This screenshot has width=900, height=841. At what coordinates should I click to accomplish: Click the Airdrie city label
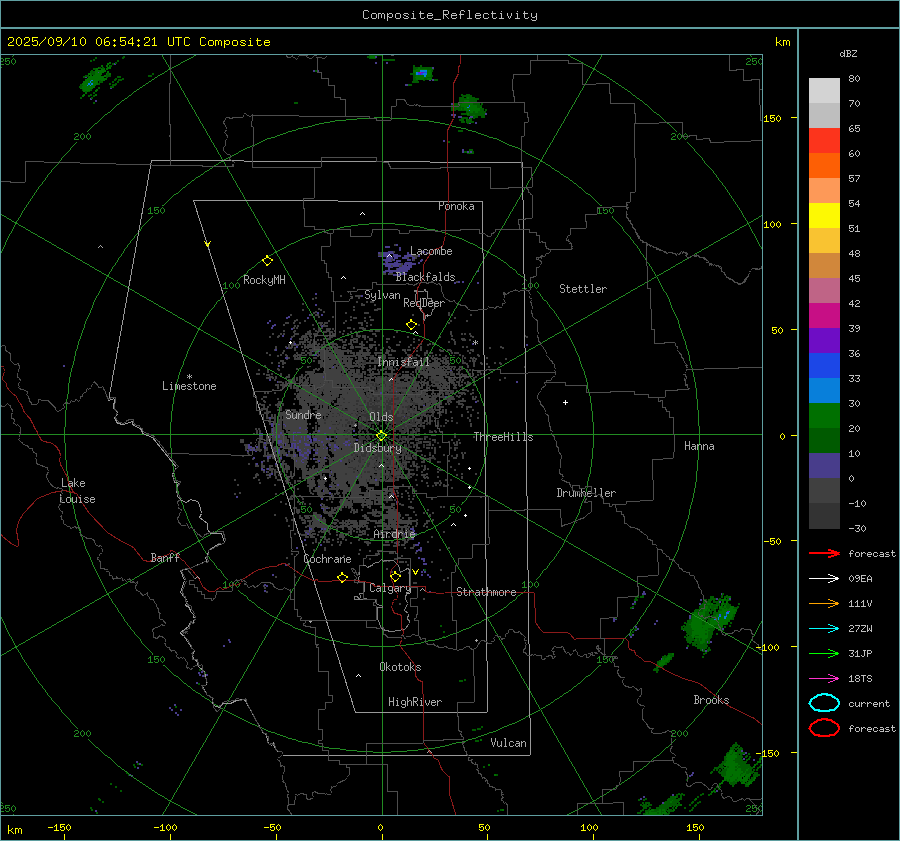click(x=394, y=534)
